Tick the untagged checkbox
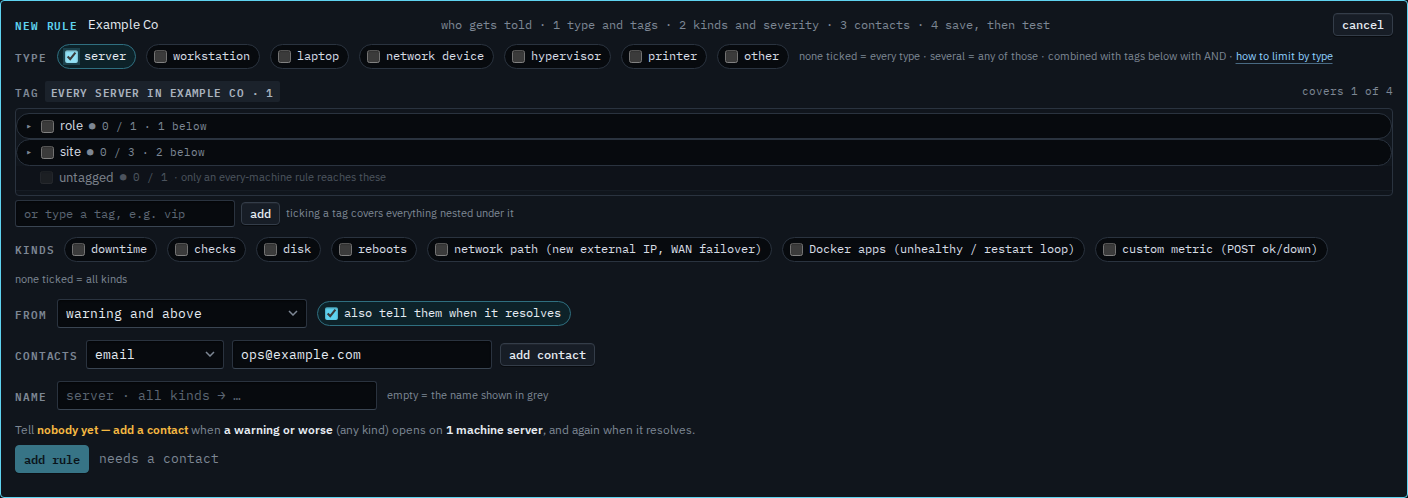 47,178
